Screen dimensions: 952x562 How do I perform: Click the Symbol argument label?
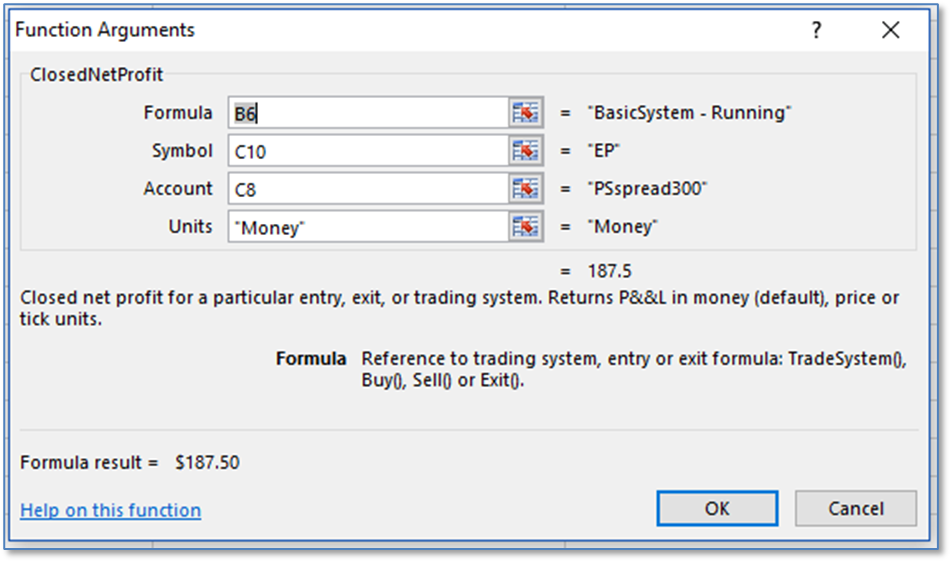point(182,151)
